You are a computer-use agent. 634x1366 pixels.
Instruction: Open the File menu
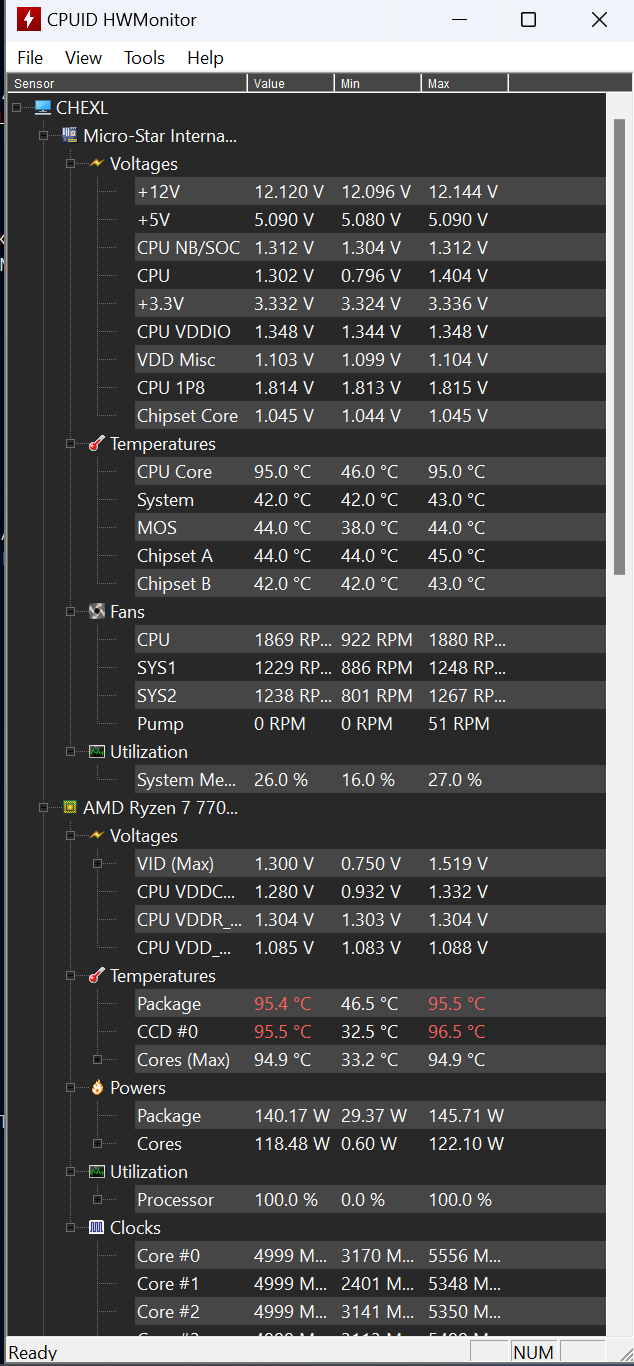(30, 58)
